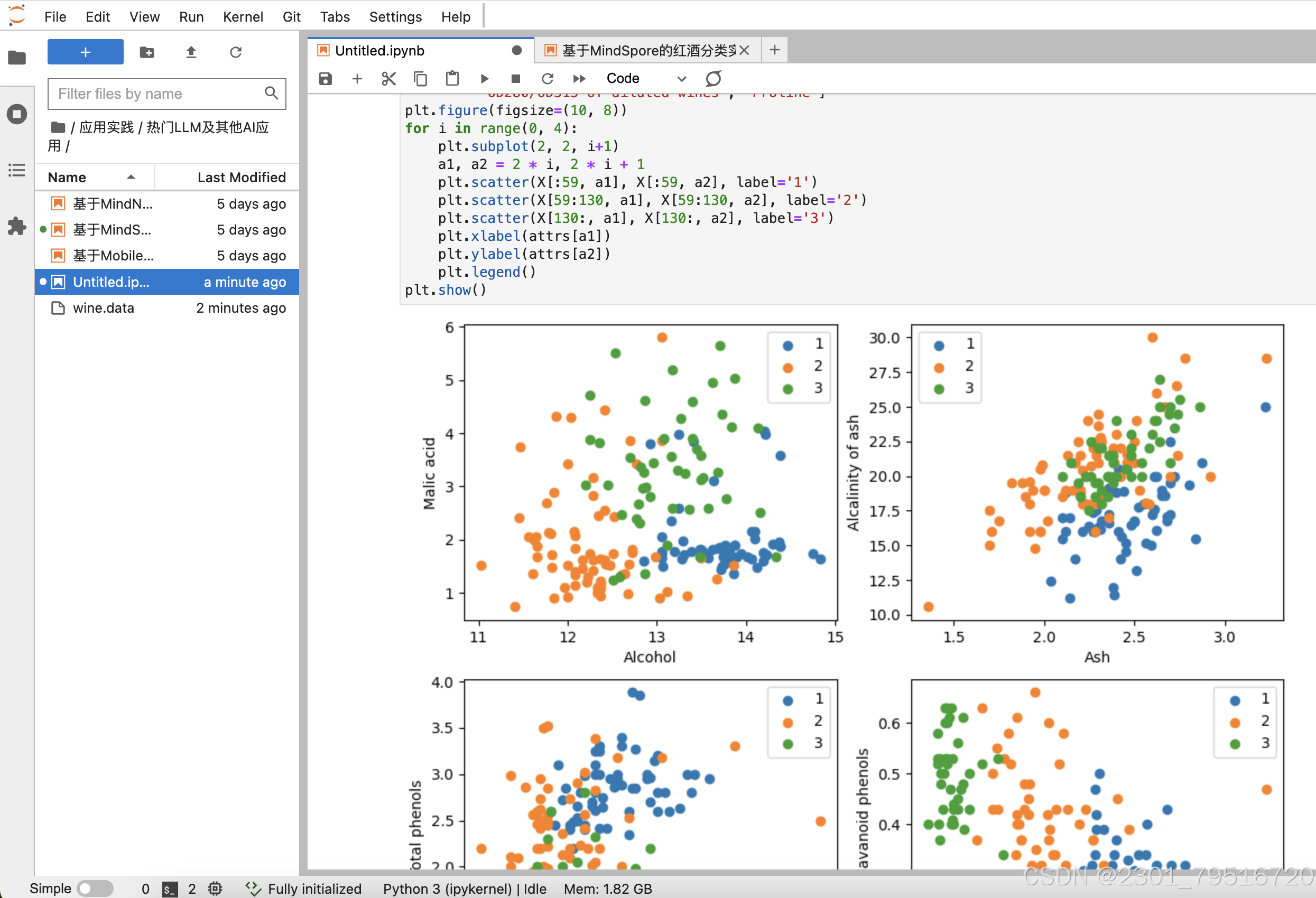Create a new folder in file browser
The height and width of the screenshot is (898, 1316).
click(x=147, y=53)
